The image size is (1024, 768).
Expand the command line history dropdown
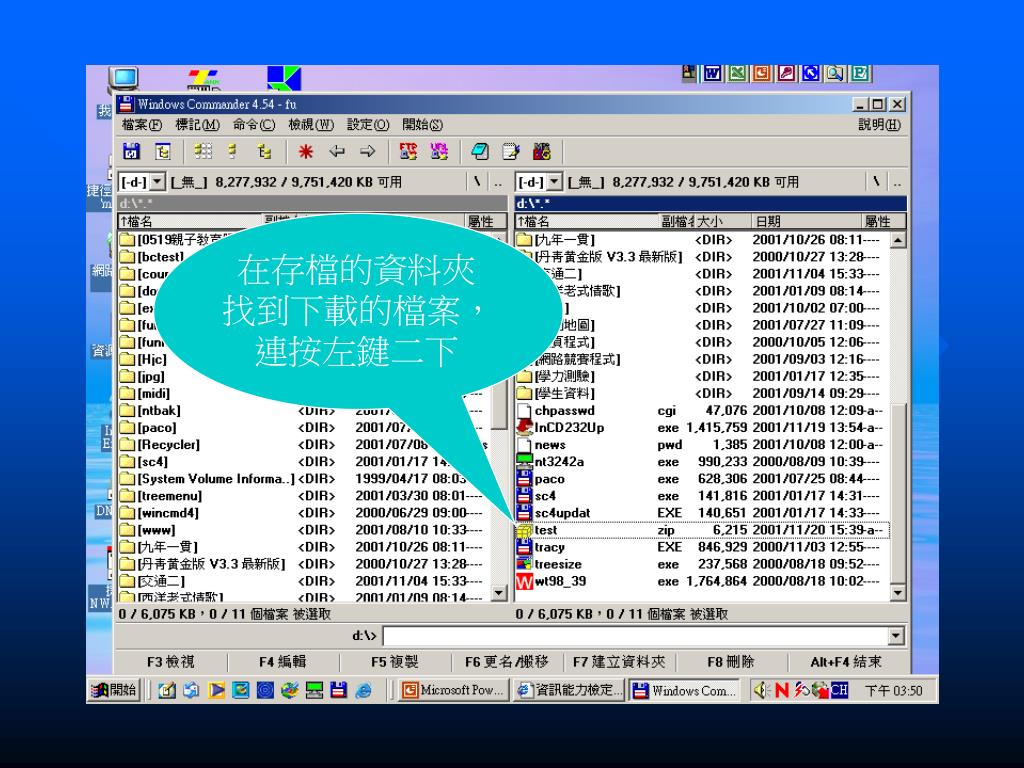point(896,635)
